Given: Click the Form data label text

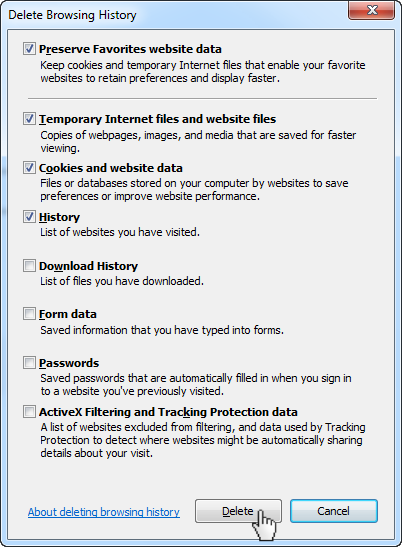Looking at the screenshot, I should pyautogui.click(x=68, y=314).
